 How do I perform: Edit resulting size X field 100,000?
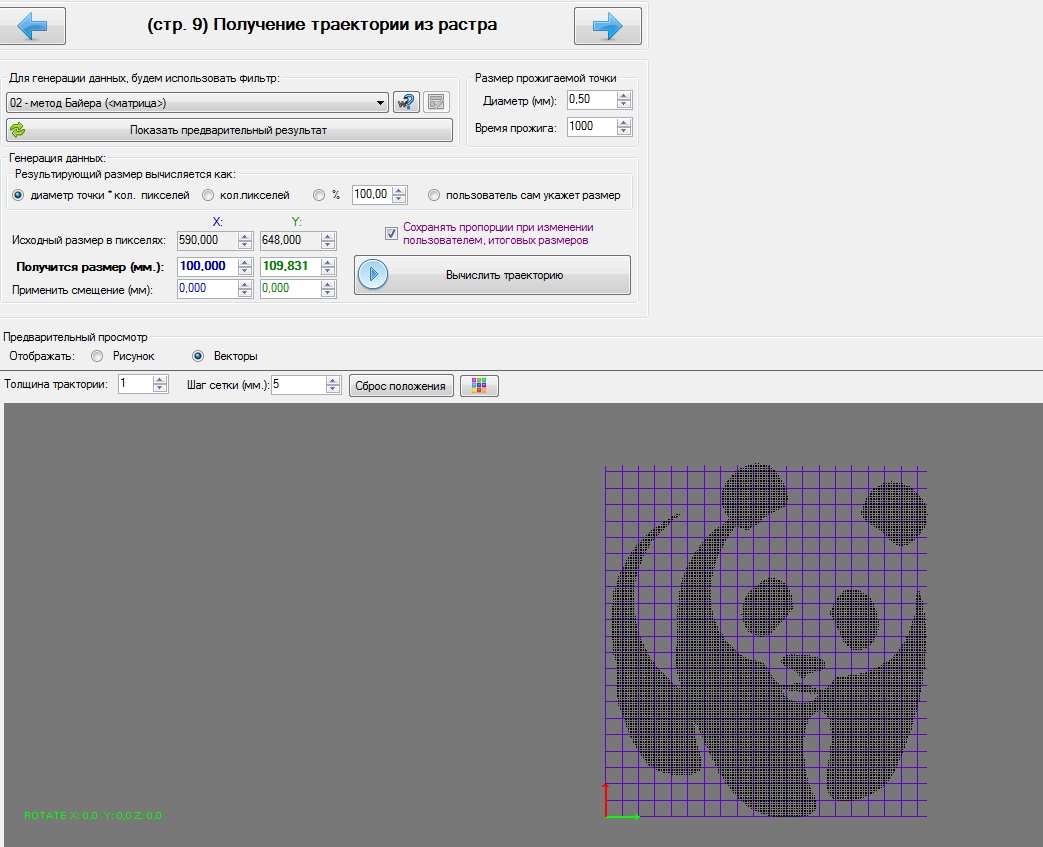click(x=208, y=266)
